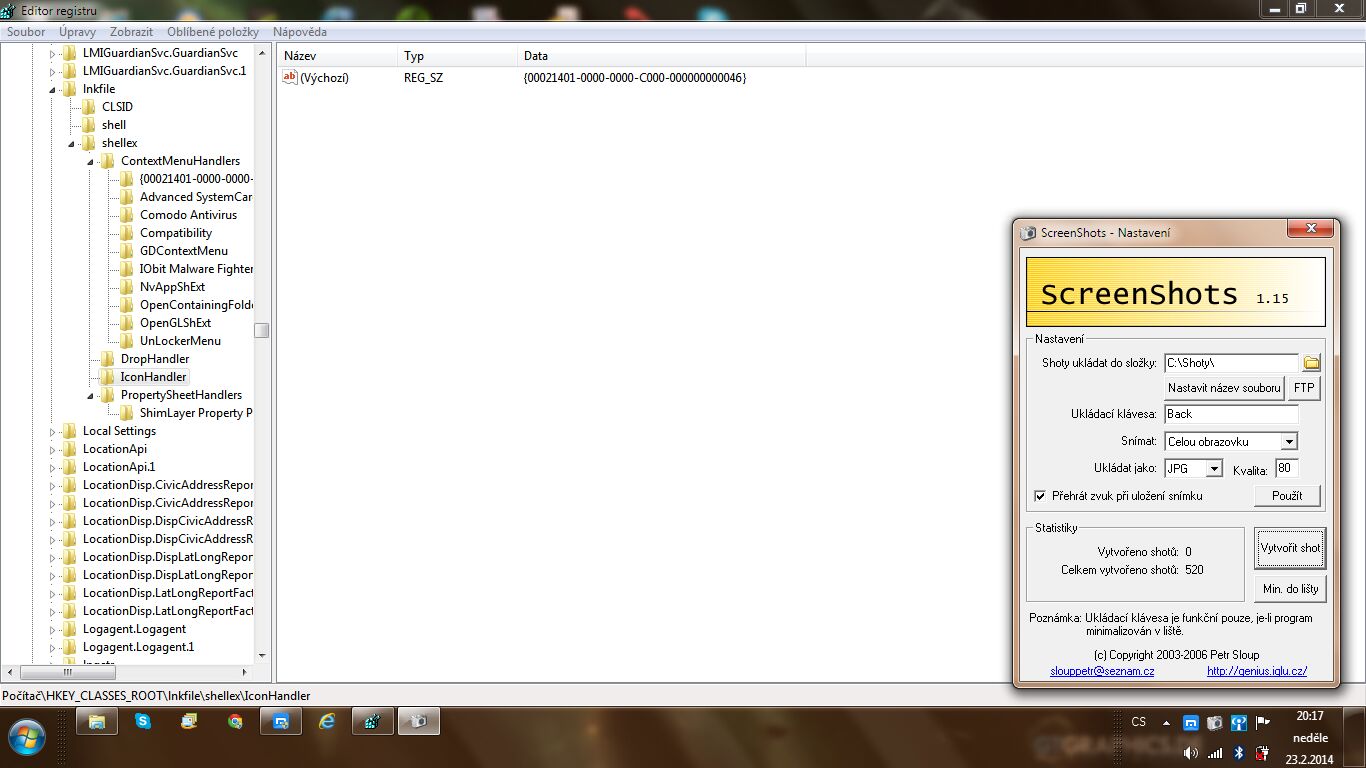Open the Zobrazit menu
This screenshot has height=768, width=1366.
(x=132, y=32)
